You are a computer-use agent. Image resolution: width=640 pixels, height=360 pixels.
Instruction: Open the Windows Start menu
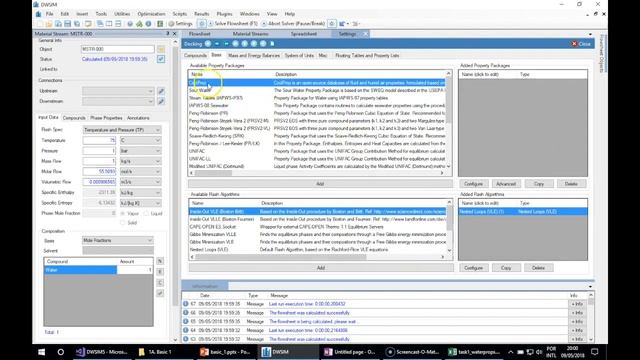(41, 352)
